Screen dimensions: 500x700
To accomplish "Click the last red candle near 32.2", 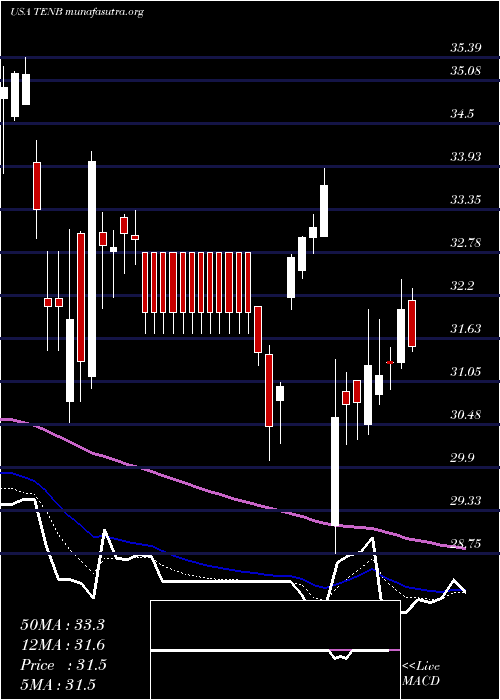I will pos(412,323).
